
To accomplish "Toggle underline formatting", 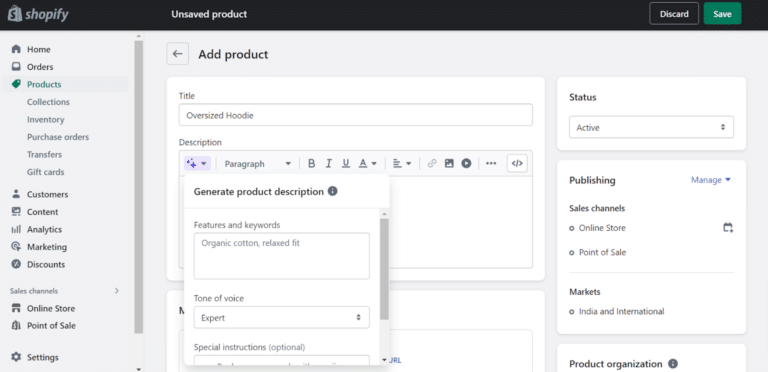I will coord(346,163).
